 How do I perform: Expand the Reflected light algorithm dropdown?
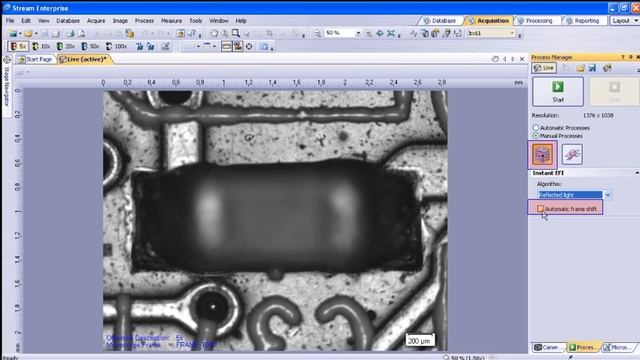pos(608,195)
